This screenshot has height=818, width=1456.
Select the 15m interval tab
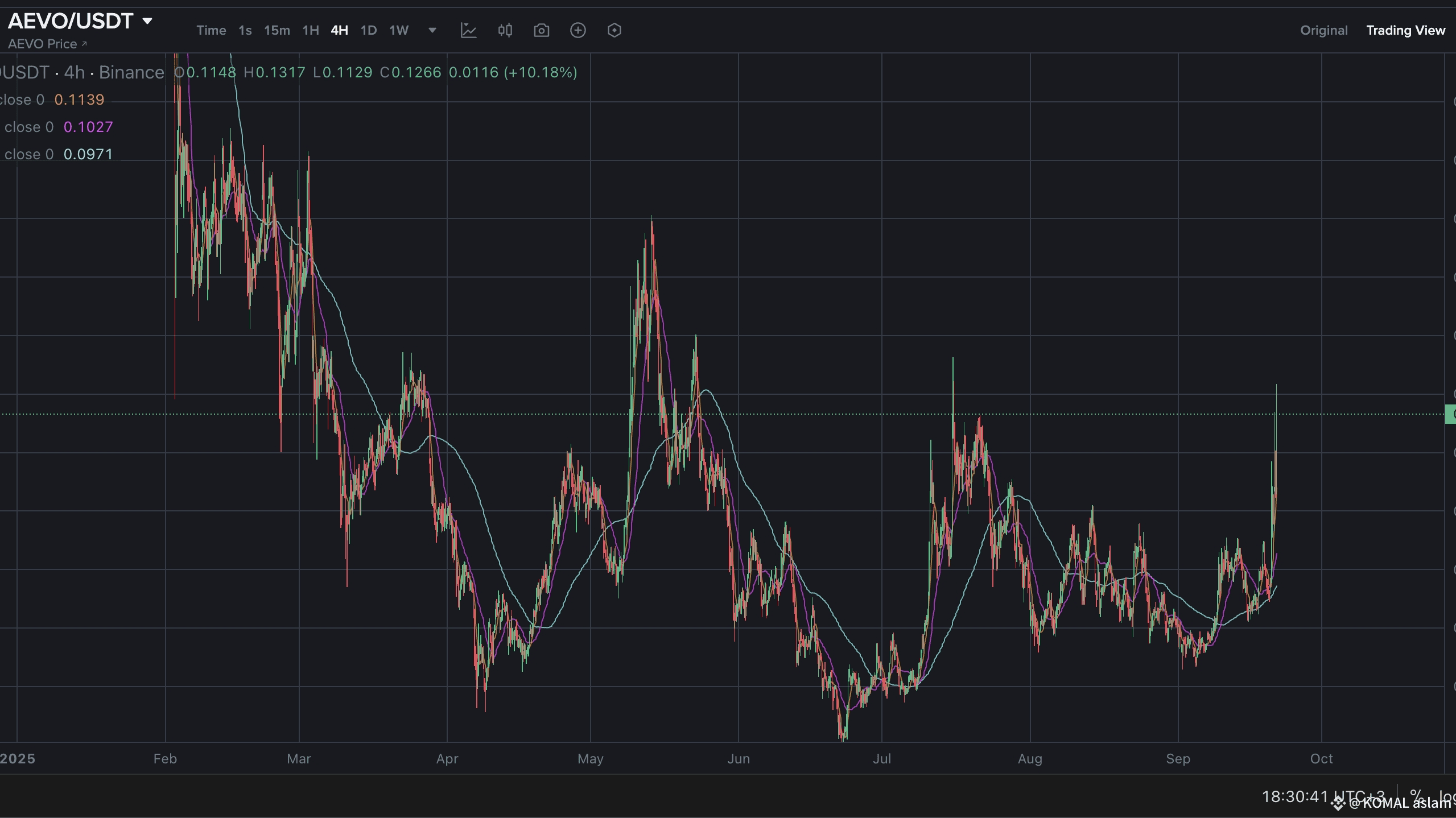277,30
